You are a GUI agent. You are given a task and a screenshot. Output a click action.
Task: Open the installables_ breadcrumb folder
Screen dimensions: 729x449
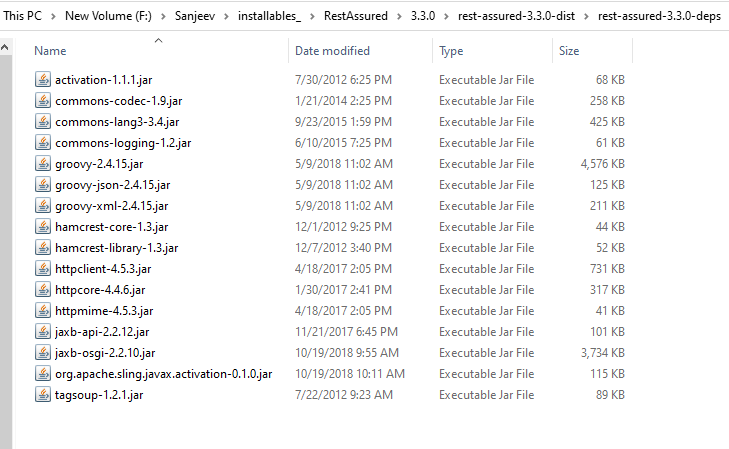269,16
